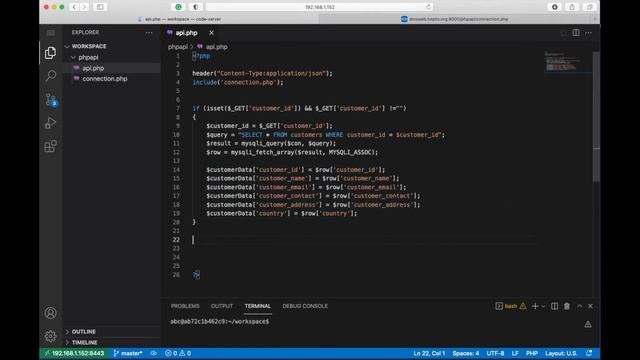Open the Manage settings gear
The height and width of the screenshot is (360, 640).
click(51, 336)
